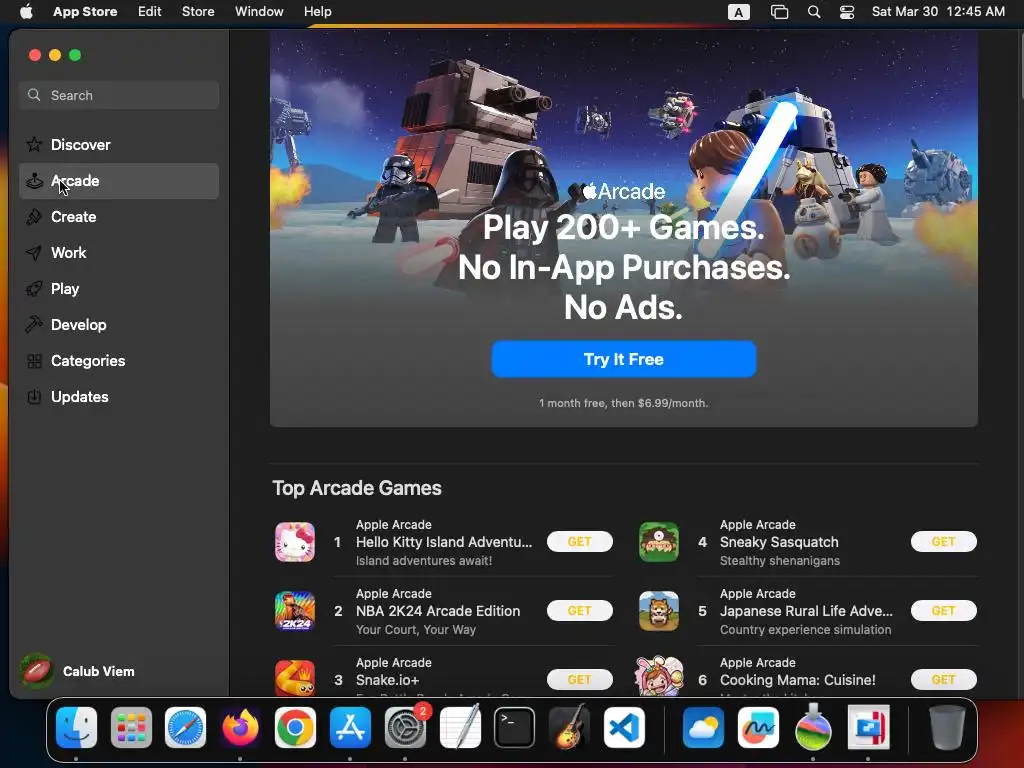1024x768 pixels.
Task: Open Control Center in menu bar
Action: 846,12
